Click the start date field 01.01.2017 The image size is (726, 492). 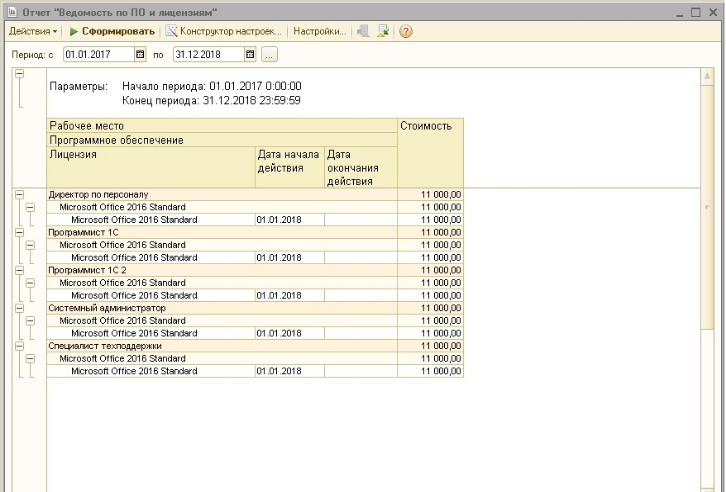point(99,55)
